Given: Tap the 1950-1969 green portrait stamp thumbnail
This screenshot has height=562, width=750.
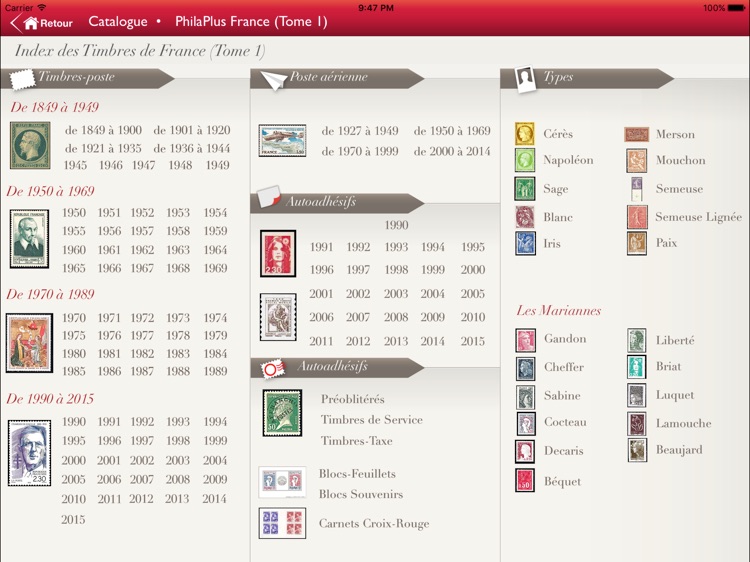Looking at the screenshot, I should pyautogui.click(x=29, y=238).
